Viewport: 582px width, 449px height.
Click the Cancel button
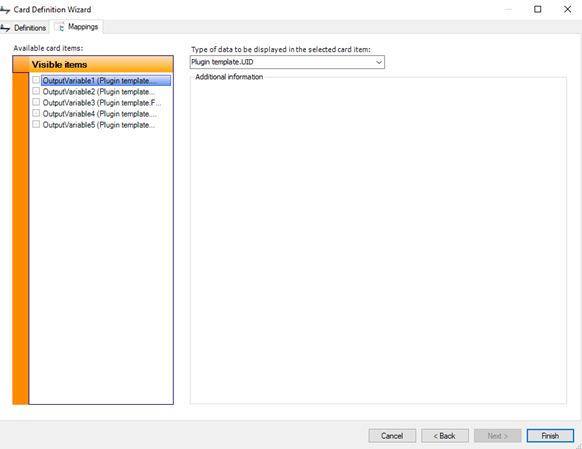[392, 436]
